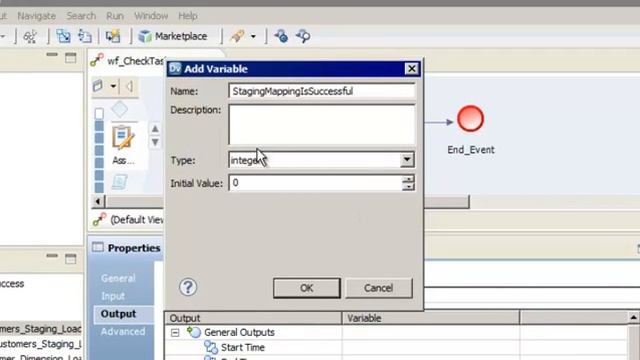The height and width of the screenshot is (360, 640).
Task: Click the blue-window toolbar icon right of the gears icon
Action: pos(63,36)
